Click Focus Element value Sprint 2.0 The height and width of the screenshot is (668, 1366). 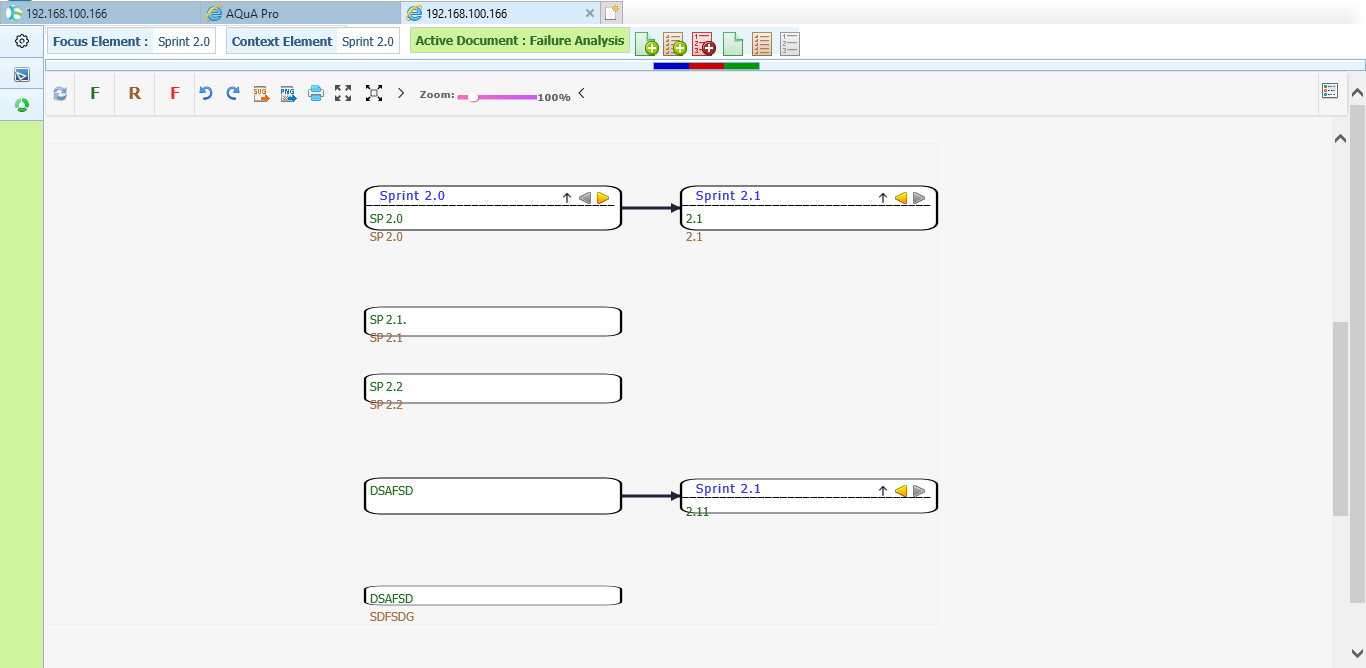click(184, 42)
